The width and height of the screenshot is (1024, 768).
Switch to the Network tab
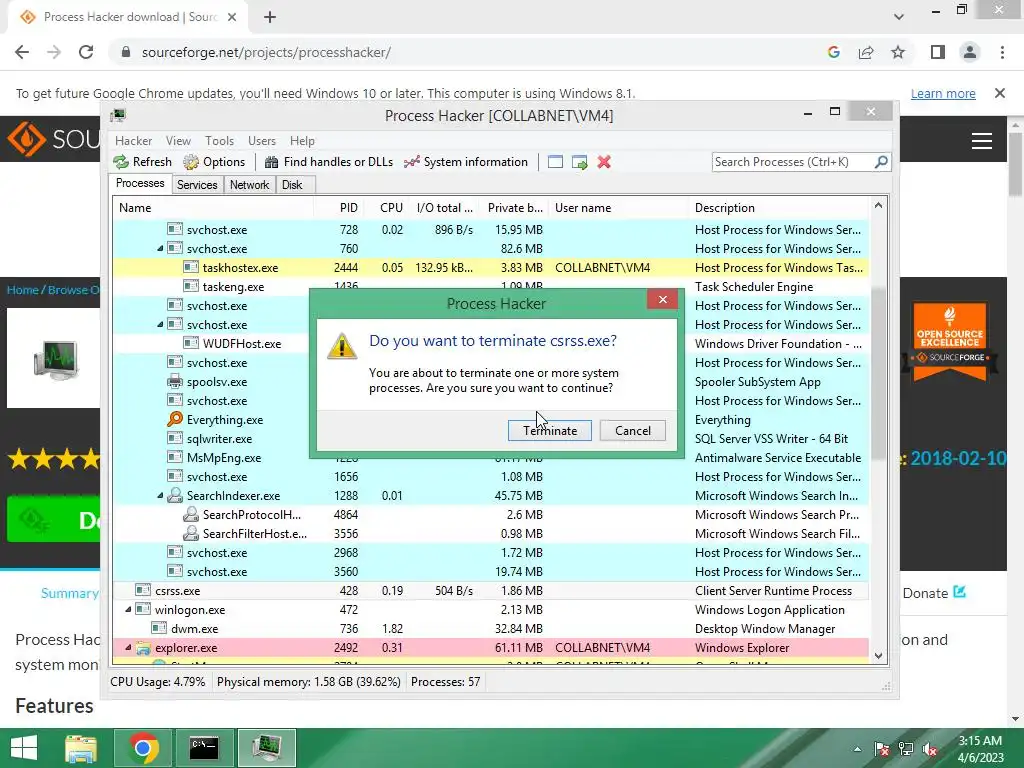coord(249,185)
